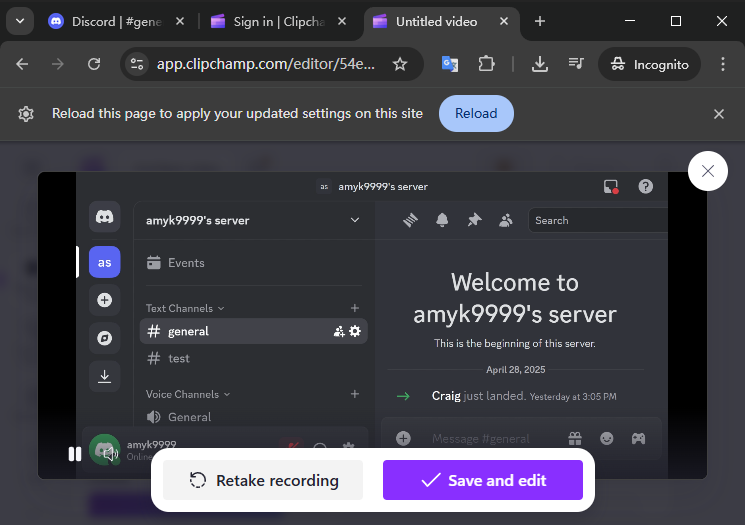Open the media controls icon

point(576,64)
